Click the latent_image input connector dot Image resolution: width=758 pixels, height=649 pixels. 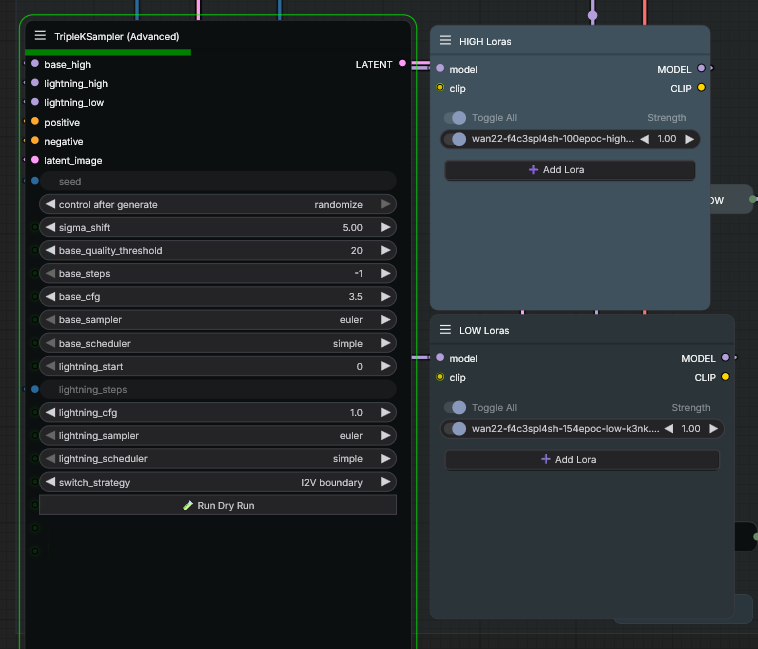(x=35, y=160)
